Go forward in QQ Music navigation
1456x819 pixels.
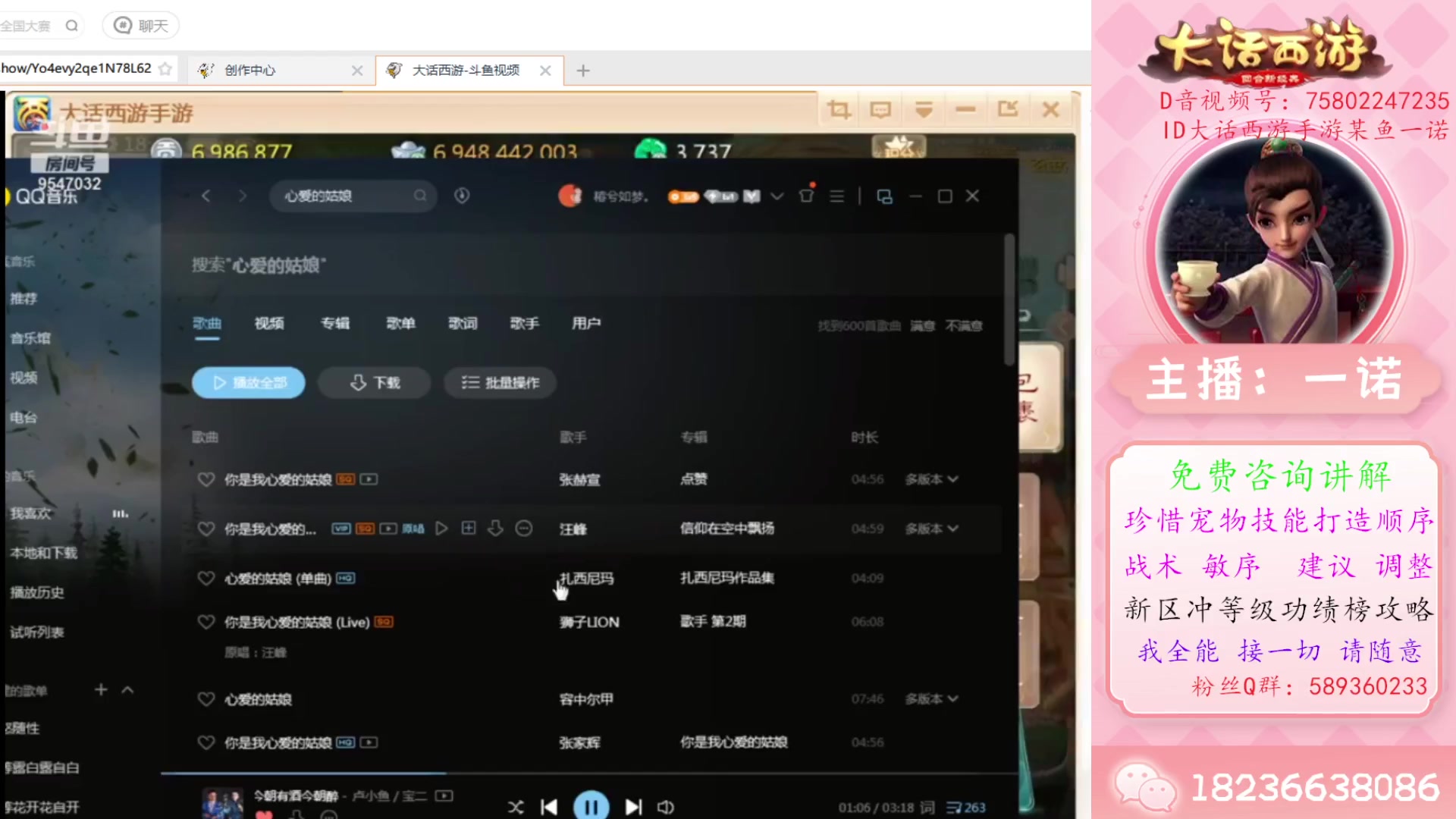click(x=242, y=196)
